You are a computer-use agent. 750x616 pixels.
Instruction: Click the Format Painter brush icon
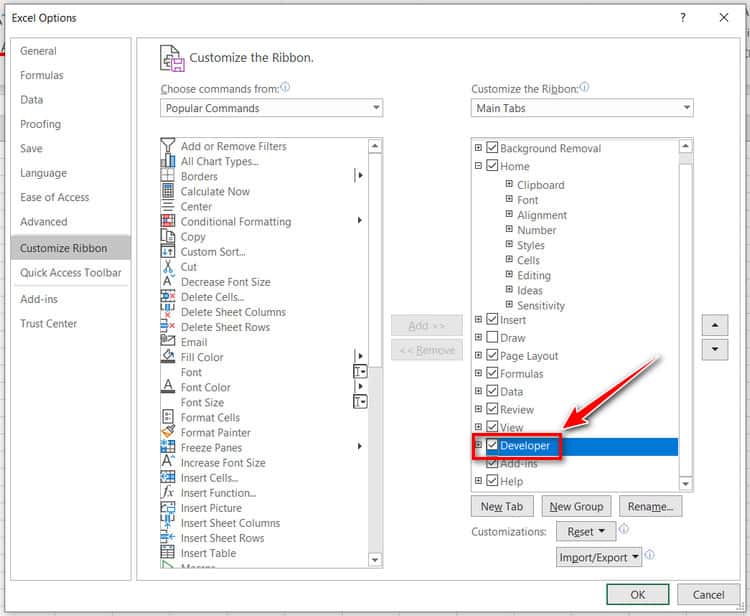point(168,433)
